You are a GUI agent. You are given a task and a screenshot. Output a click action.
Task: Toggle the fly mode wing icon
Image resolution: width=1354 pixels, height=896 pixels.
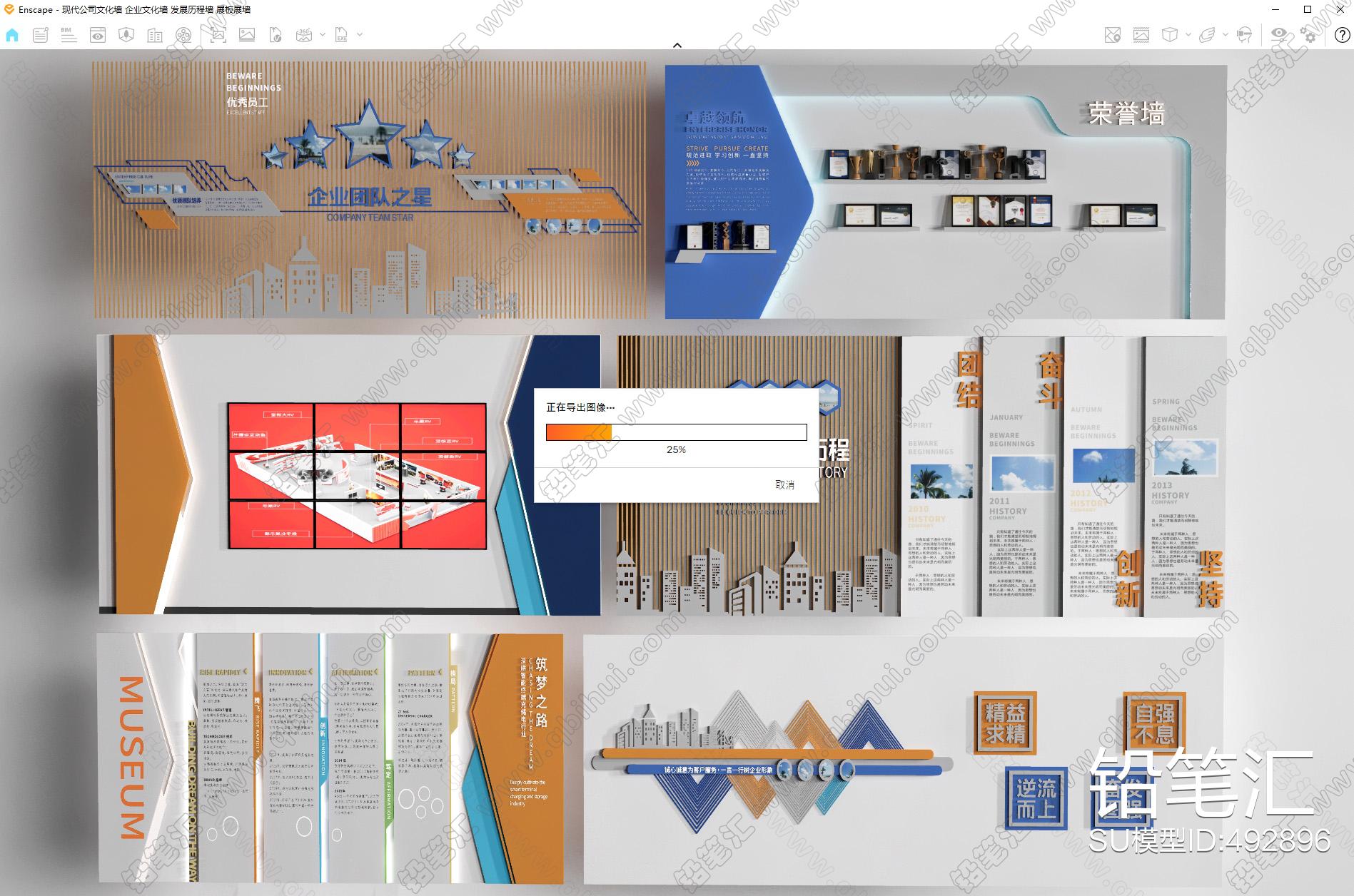(x=1208, y=34)
